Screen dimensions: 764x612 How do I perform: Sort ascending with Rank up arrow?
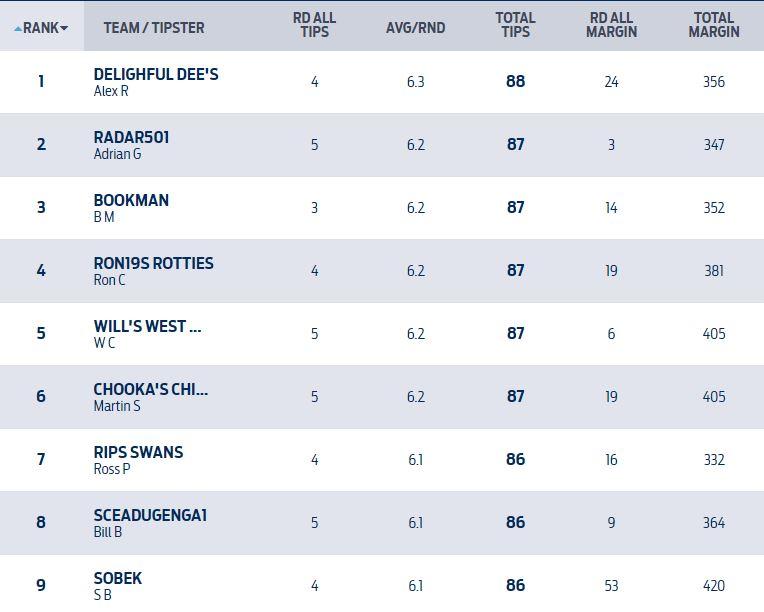[x=18, y=28]
